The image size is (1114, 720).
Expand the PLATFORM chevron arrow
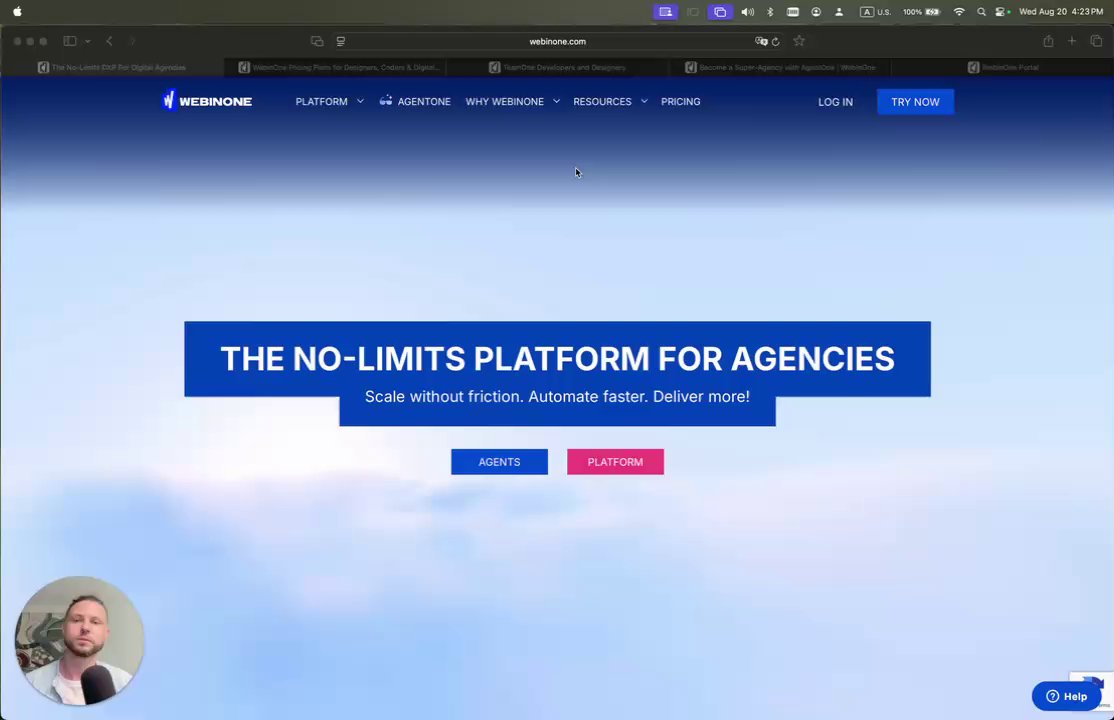[360, 101]
